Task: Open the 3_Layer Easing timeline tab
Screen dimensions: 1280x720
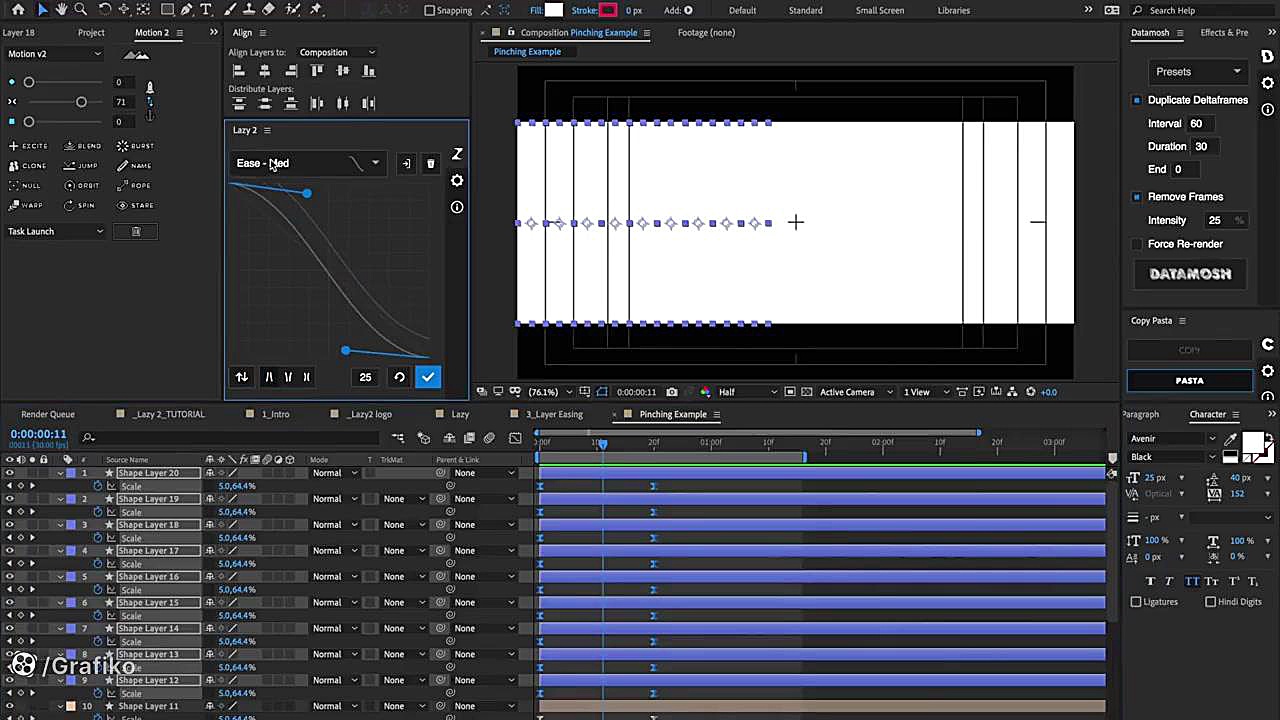Action: click(x=553, y=414)
